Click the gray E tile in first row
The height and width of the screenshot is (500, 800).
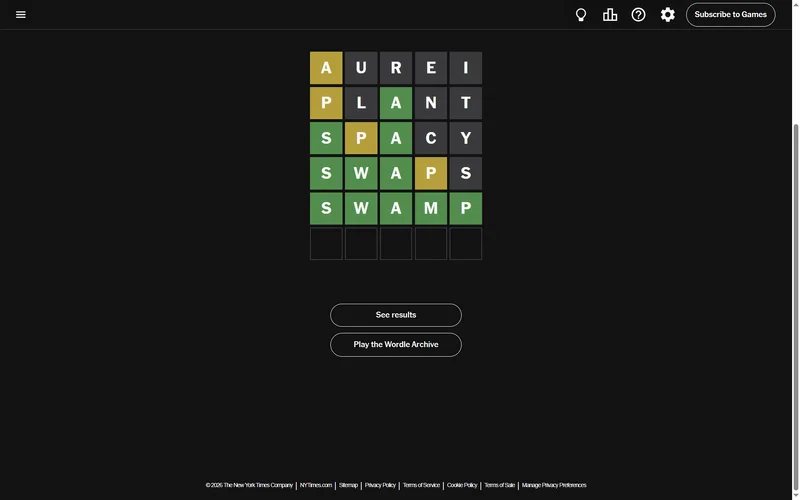[x=431, y=68]
